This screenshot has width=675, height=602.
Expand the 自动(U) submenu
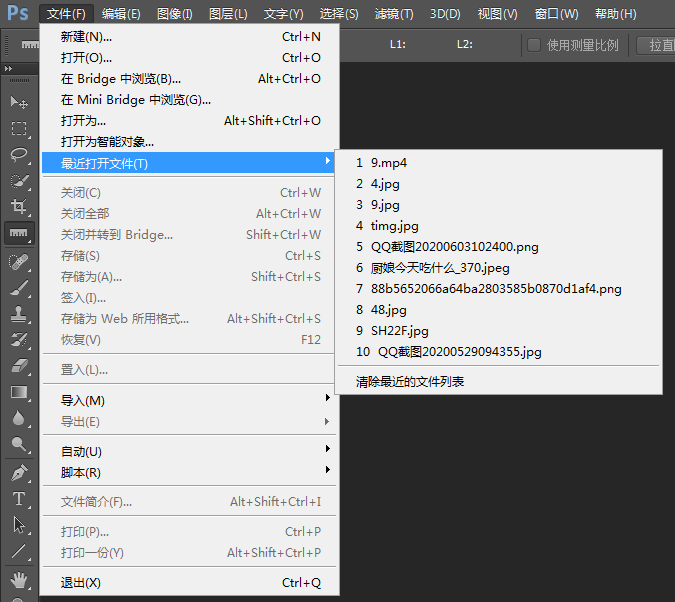188,451
